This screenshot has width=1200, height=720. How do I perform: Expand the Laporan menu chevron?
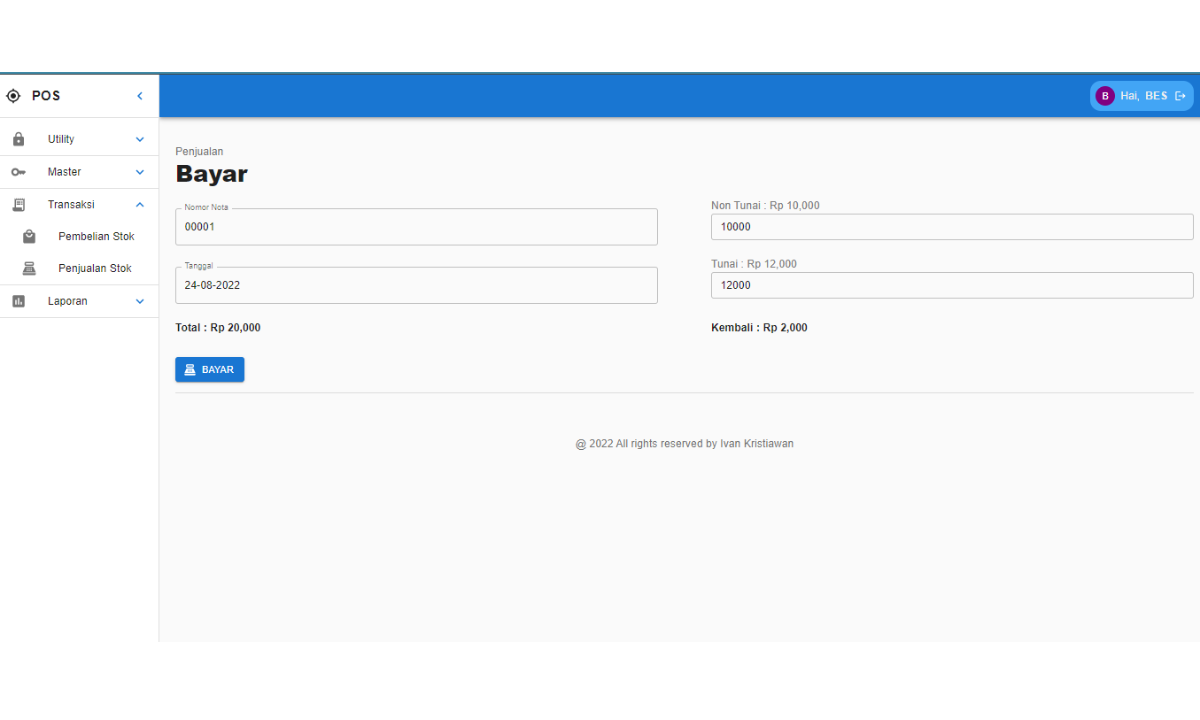140,301
